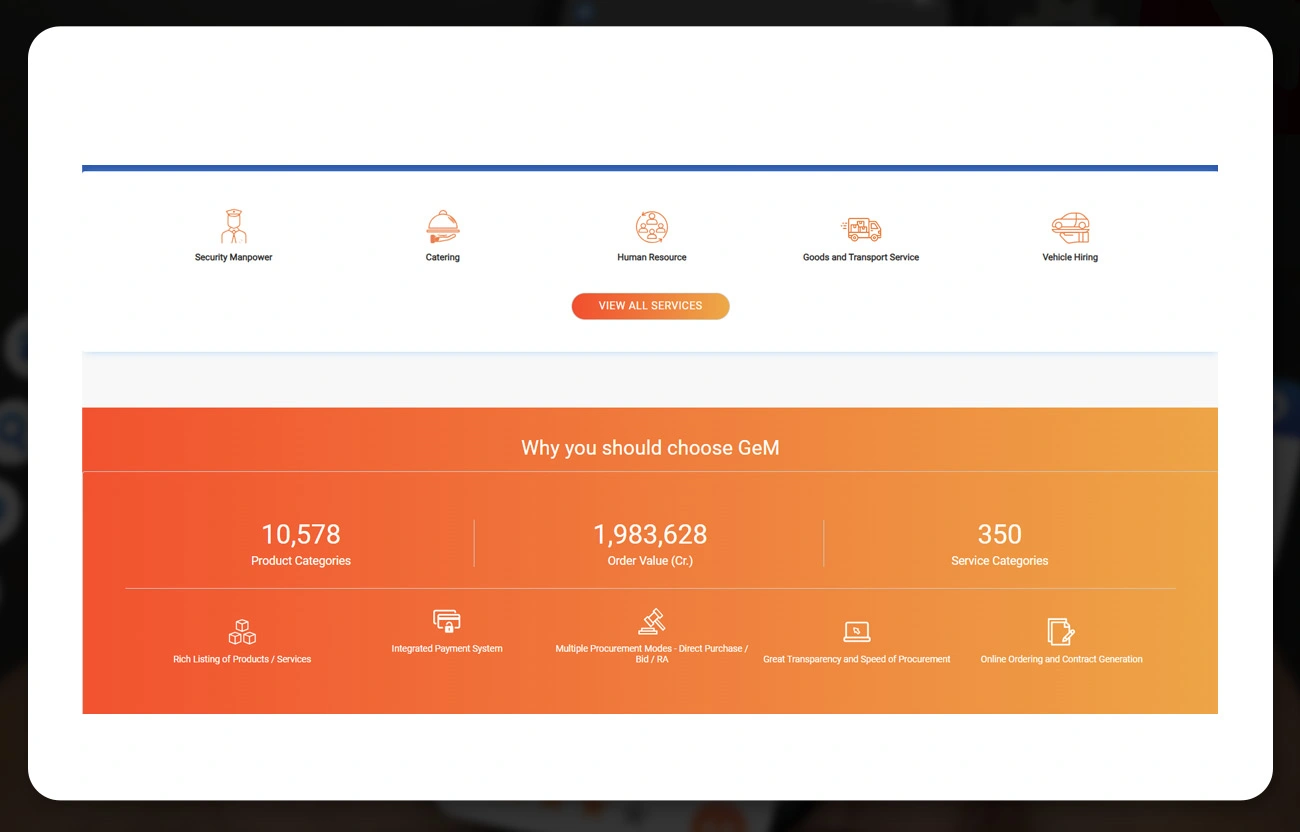Viewport: 1300px width, 832px height.
Task: Select the Human Resource people icon
Action: [652, 227]
